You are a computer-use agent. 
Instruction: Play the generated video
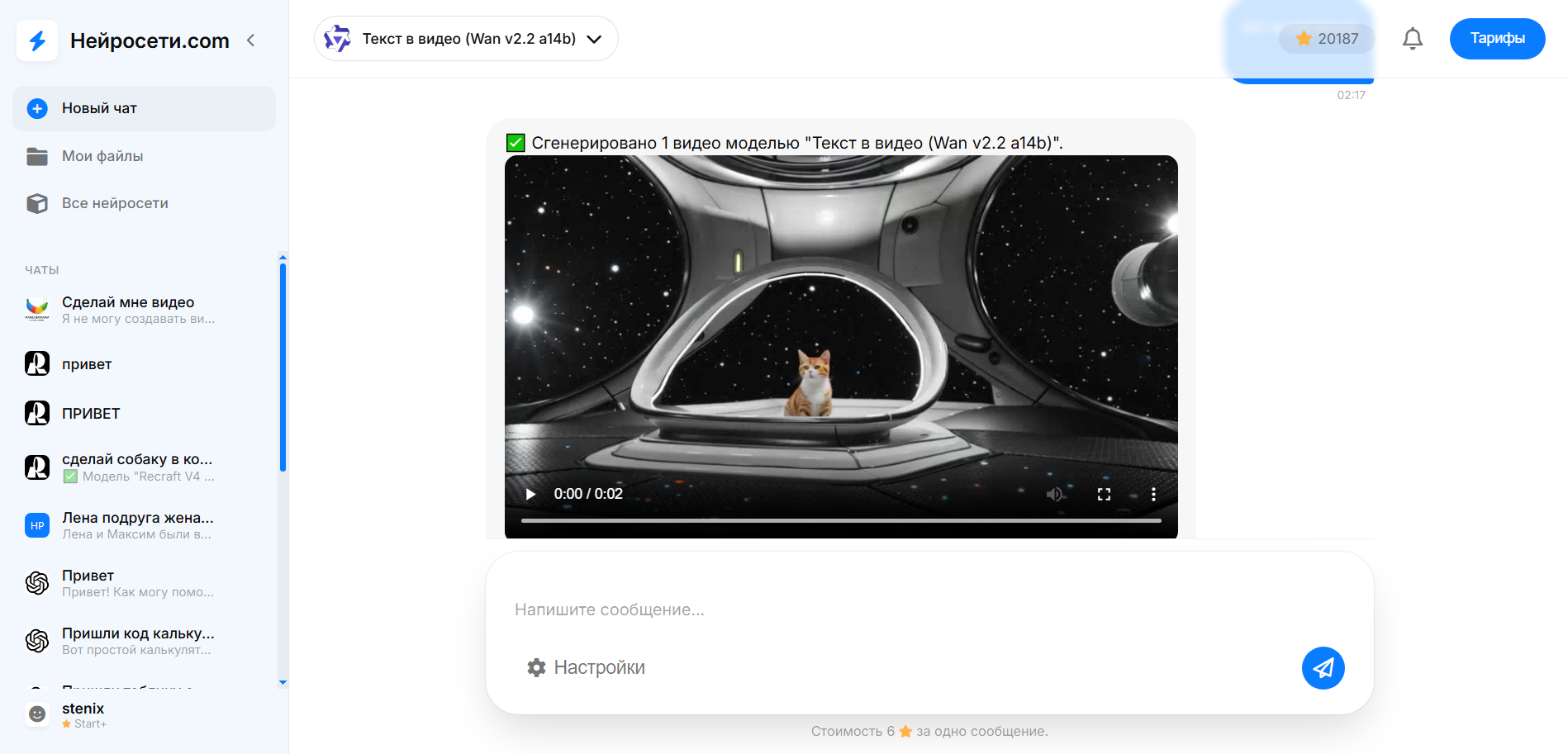pyautogui.click(x=530, y=494)
